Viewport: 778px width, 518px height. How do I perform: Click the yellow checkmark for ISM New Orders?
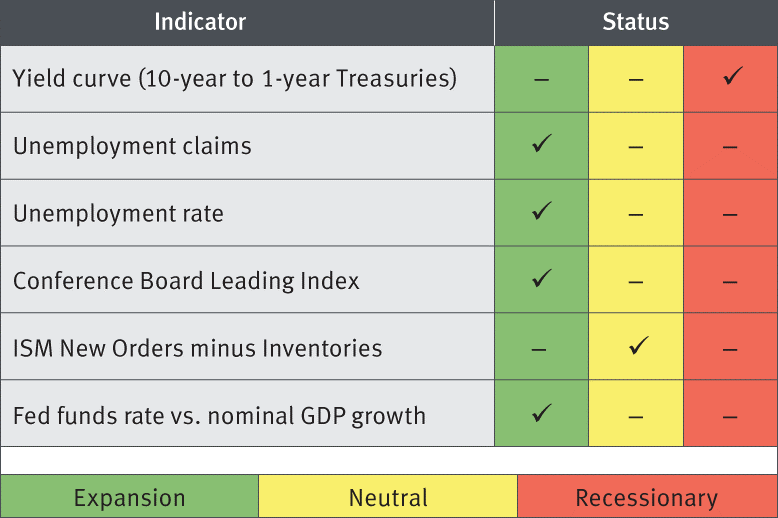[x=636, y=347]
